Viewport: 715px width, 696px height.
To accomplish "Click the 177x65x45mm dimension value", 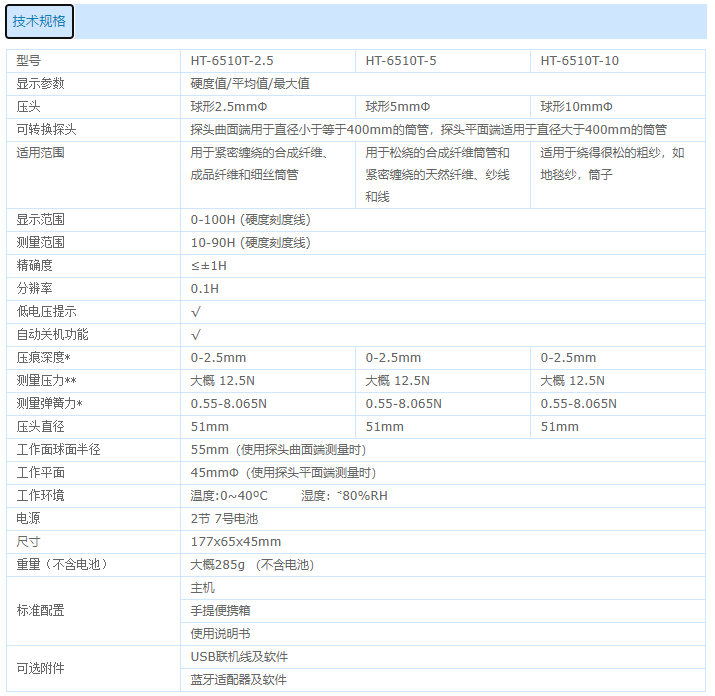I will (x=236, y=541).
